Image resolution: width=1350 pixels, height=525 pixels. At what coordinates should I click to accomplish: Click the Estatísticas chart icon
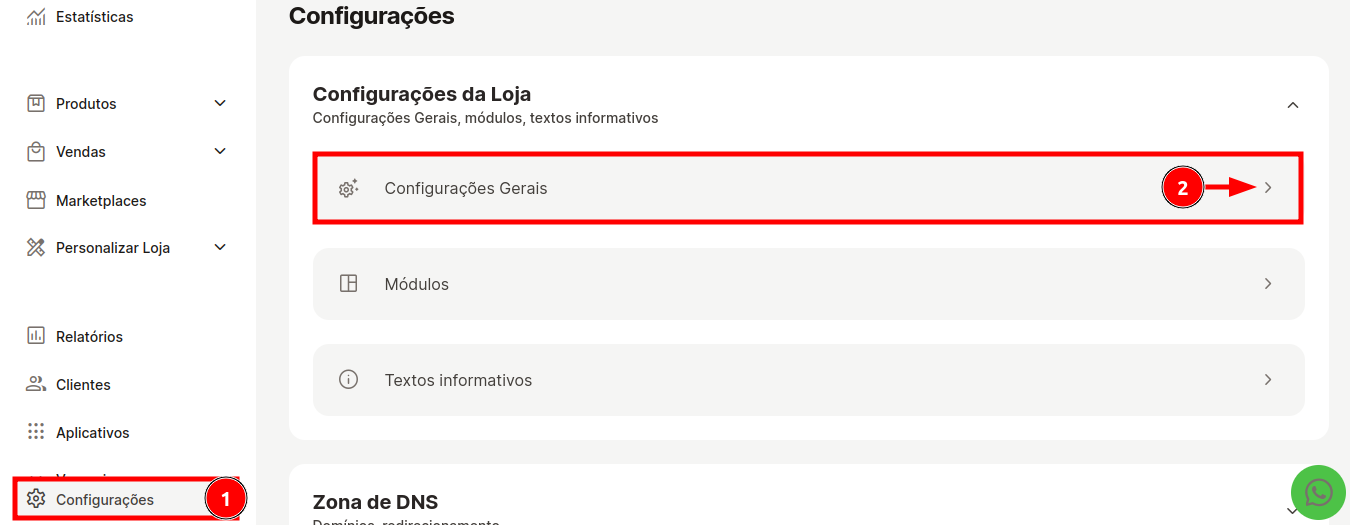pos(36,17)
